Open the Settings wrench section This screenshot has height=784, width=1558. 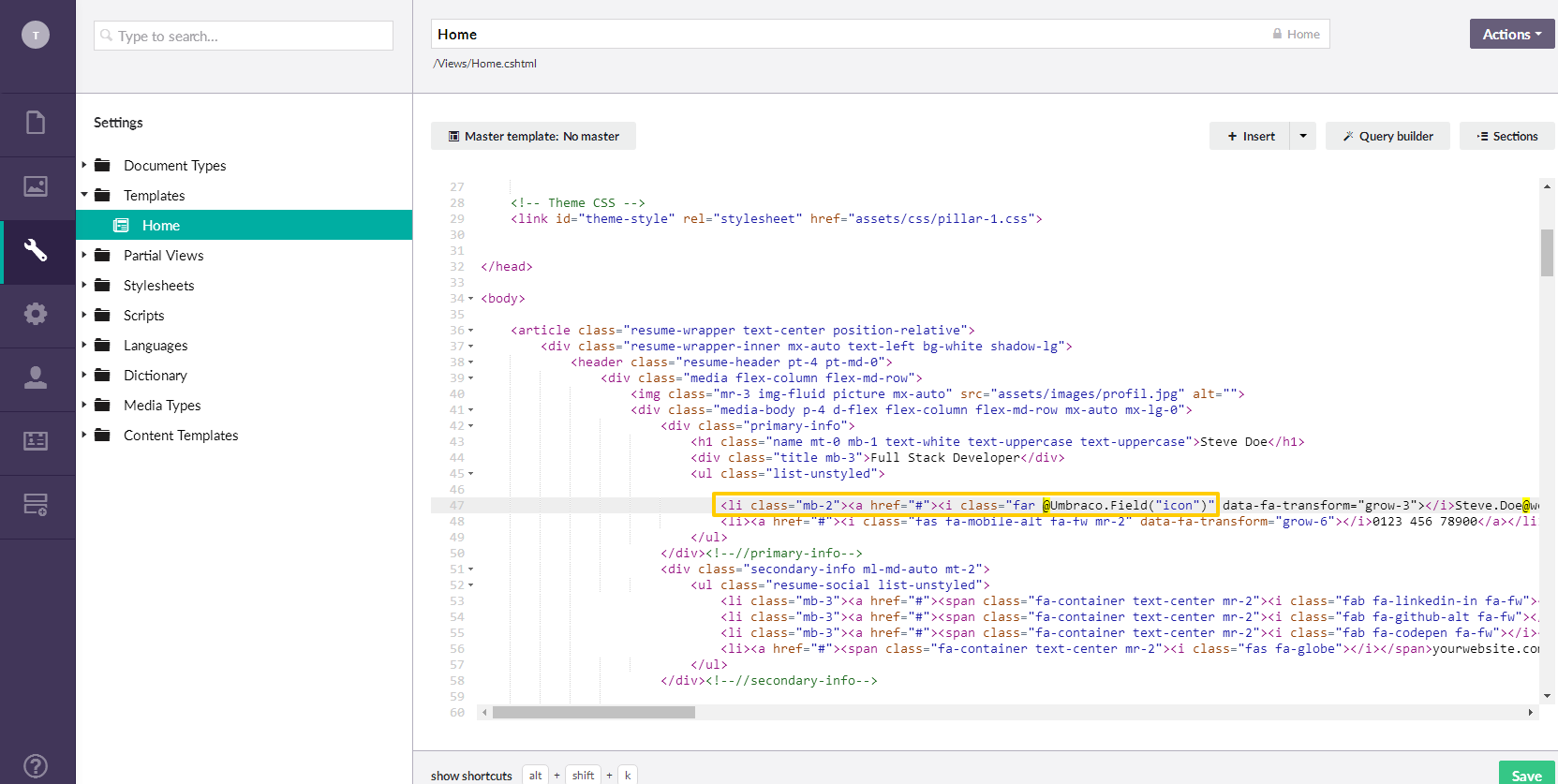click(36, 250)
